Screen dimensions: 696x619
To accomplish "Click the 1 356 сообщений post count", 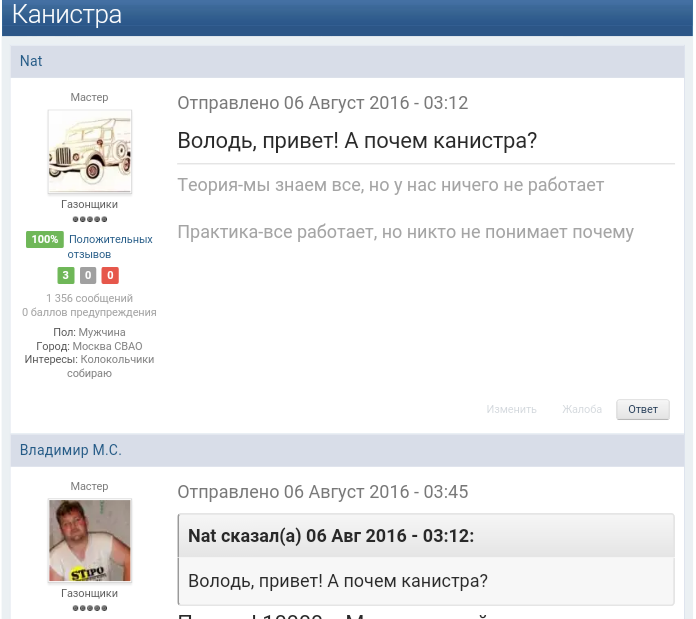I will 89,298.
